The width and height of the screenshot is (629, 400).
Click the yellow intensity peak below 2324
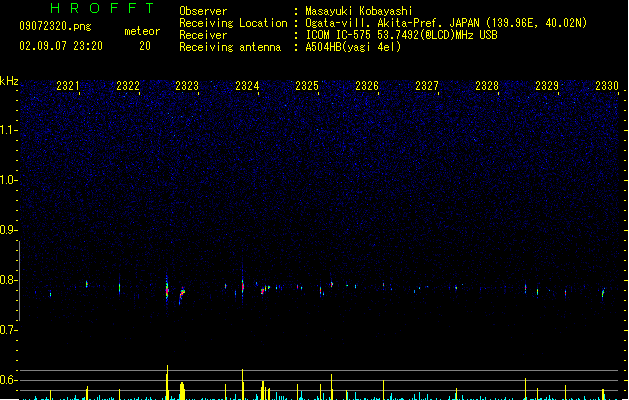[x=243, y=384]
